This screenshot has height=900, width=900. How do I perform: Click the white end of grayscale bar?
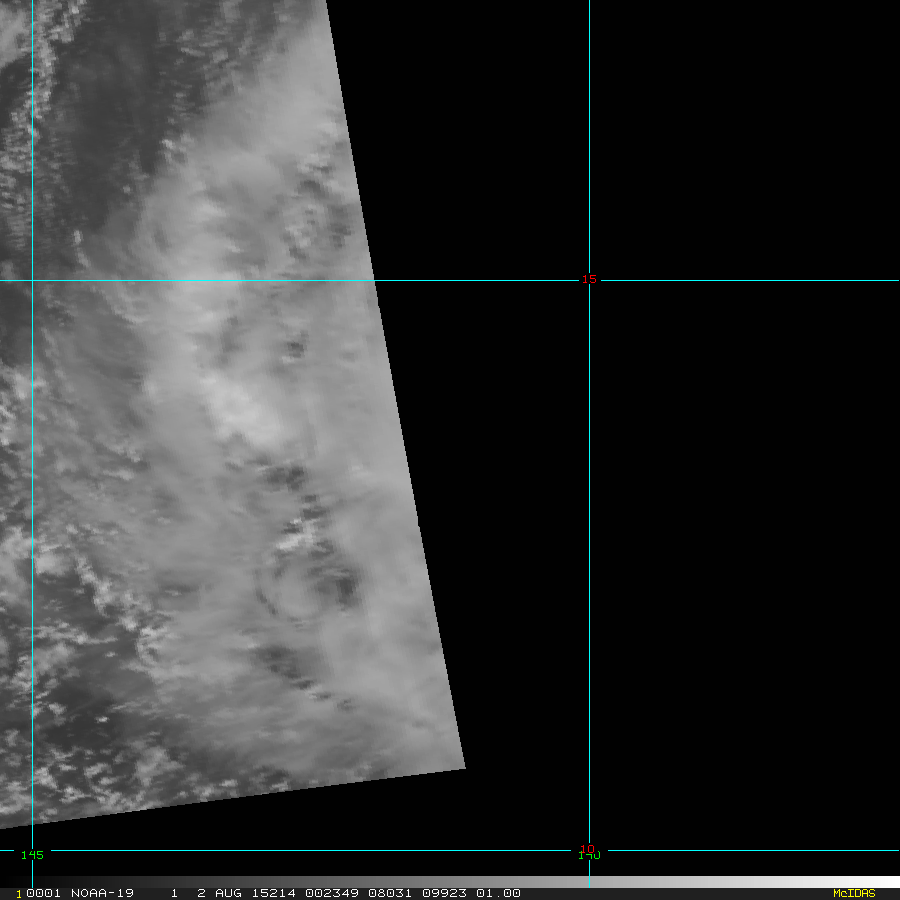[890, 882]
